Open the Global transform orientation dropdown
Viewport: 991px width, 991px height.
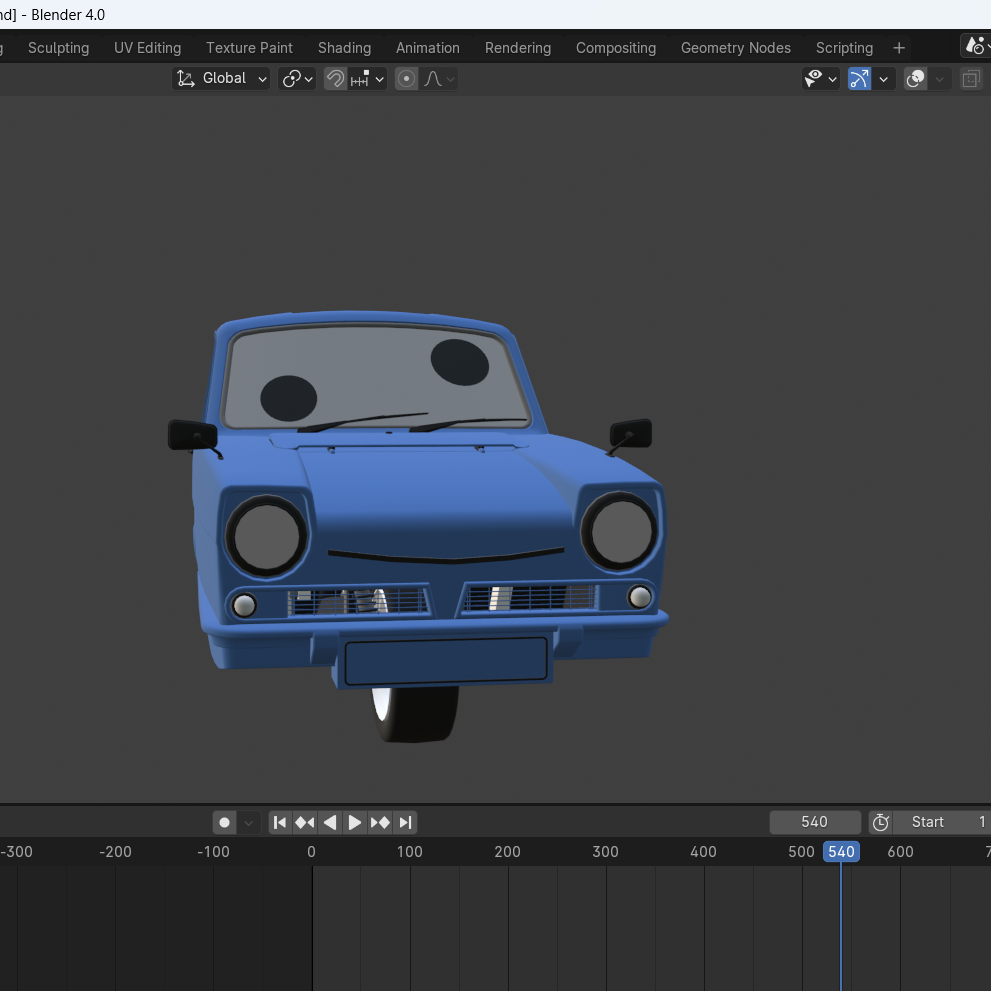(221, 79)
